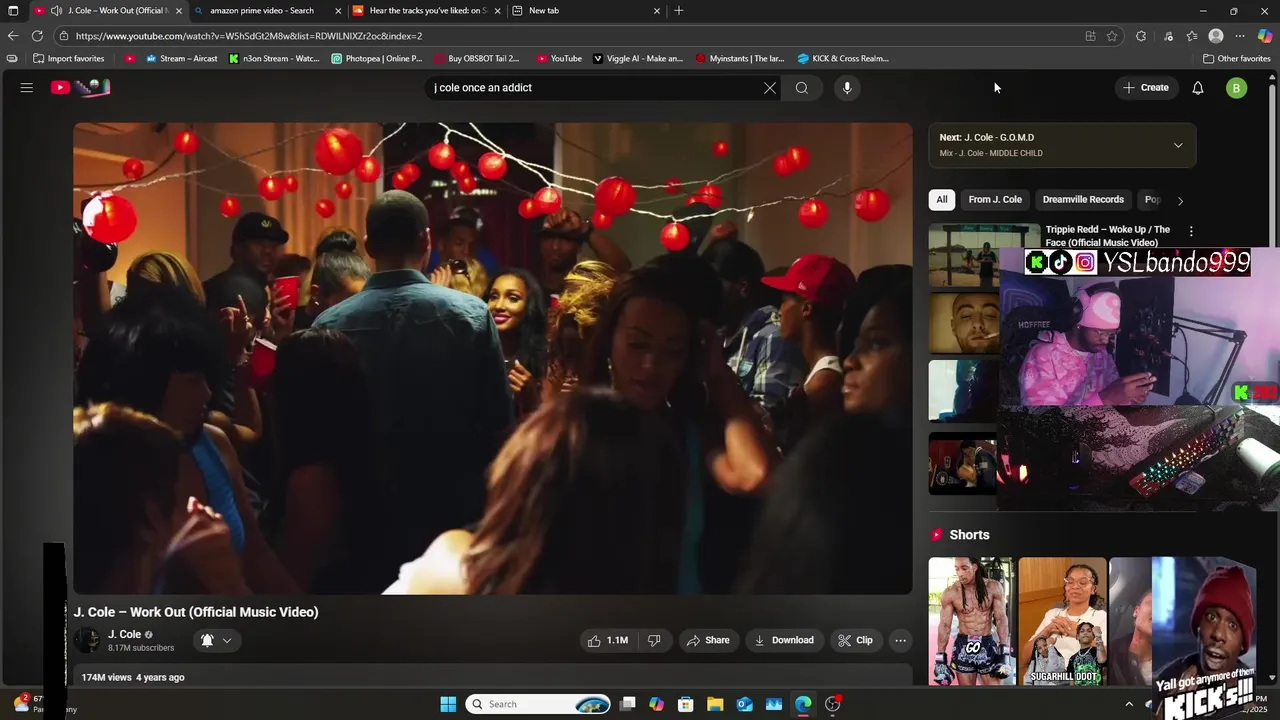This screenshot has width=1280, height=720.
Task: Start voice search with the microphone icon
Action: [x=847, y=88]
